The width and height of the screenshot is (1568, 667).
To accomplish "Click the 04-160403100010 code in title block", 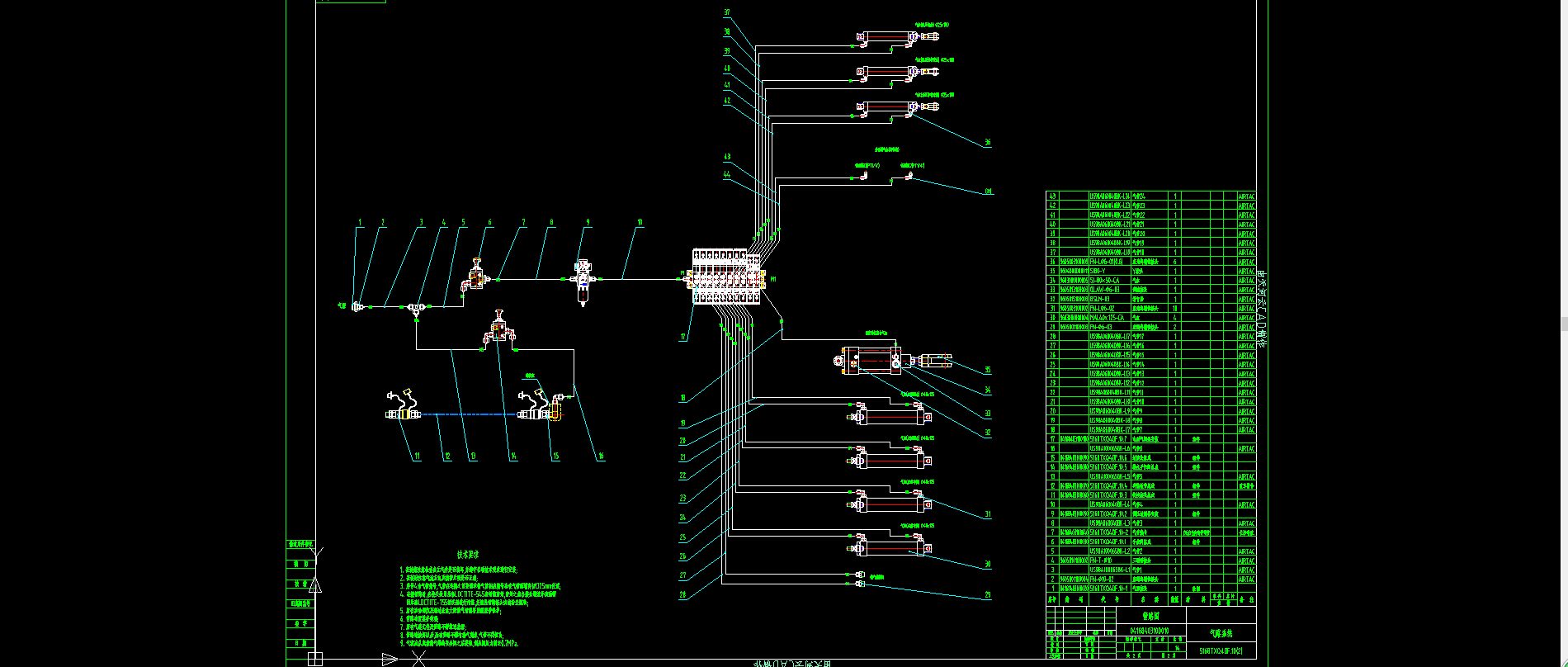I will [1150, 632].
